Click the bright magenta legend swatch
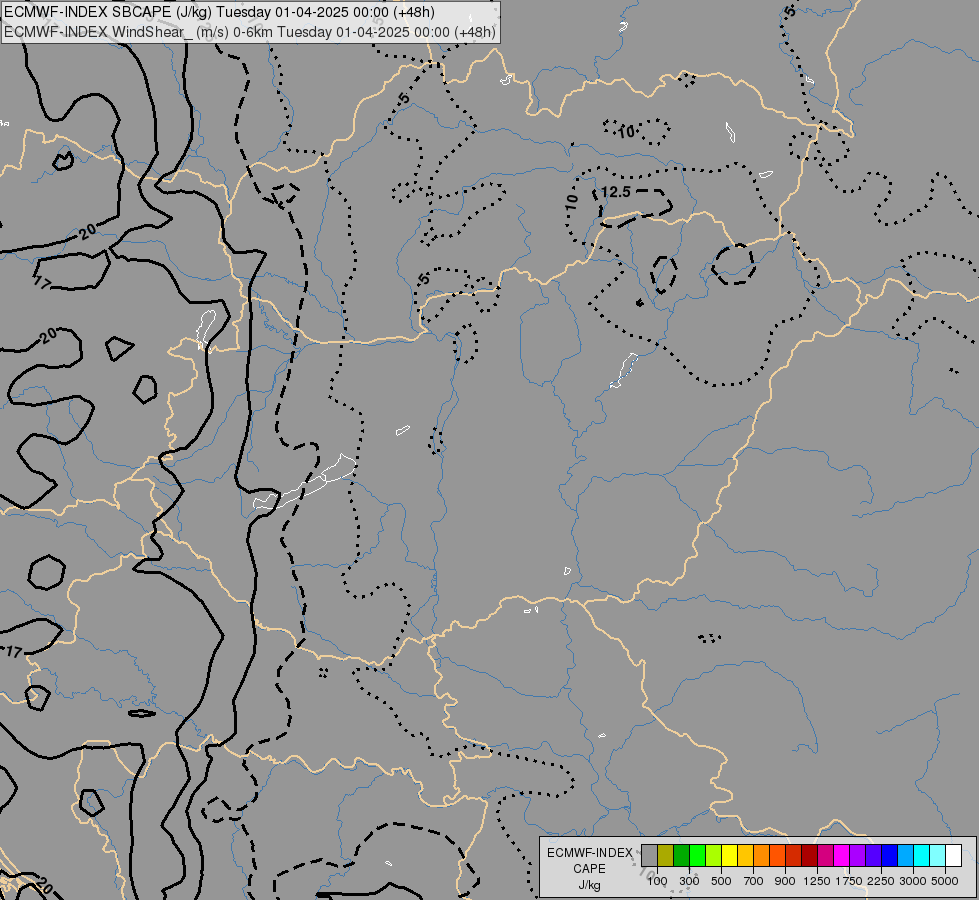This screenshot has width=979, height=900. 842,855
